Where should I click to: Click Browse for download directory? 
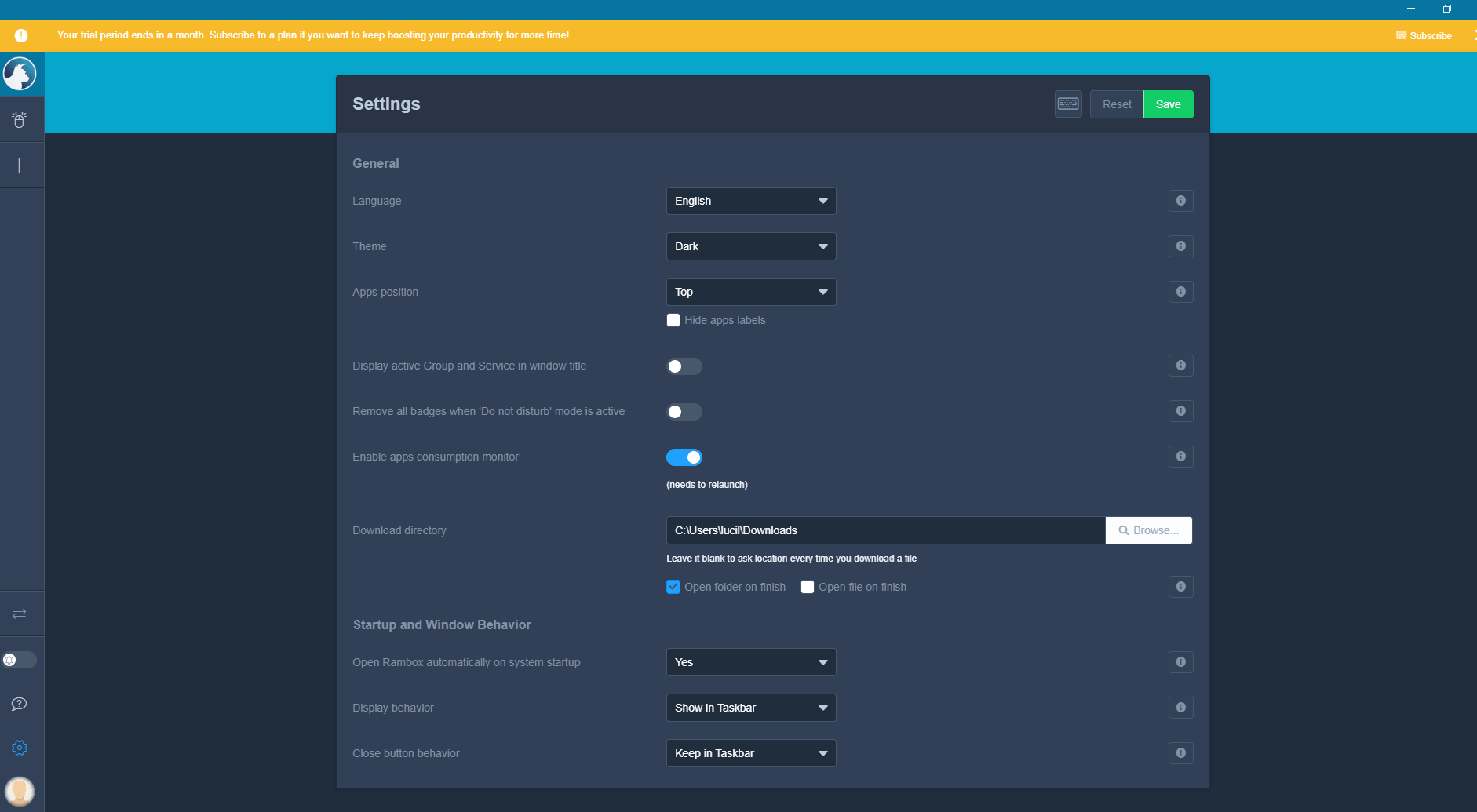tap(1148, 530)
